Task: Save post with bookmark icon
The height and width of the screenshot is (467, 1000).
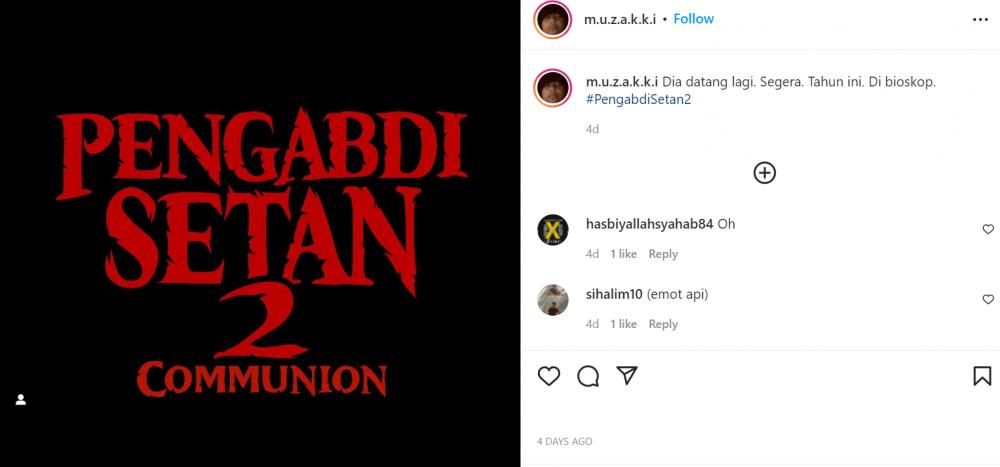Action: click(982, 376)
